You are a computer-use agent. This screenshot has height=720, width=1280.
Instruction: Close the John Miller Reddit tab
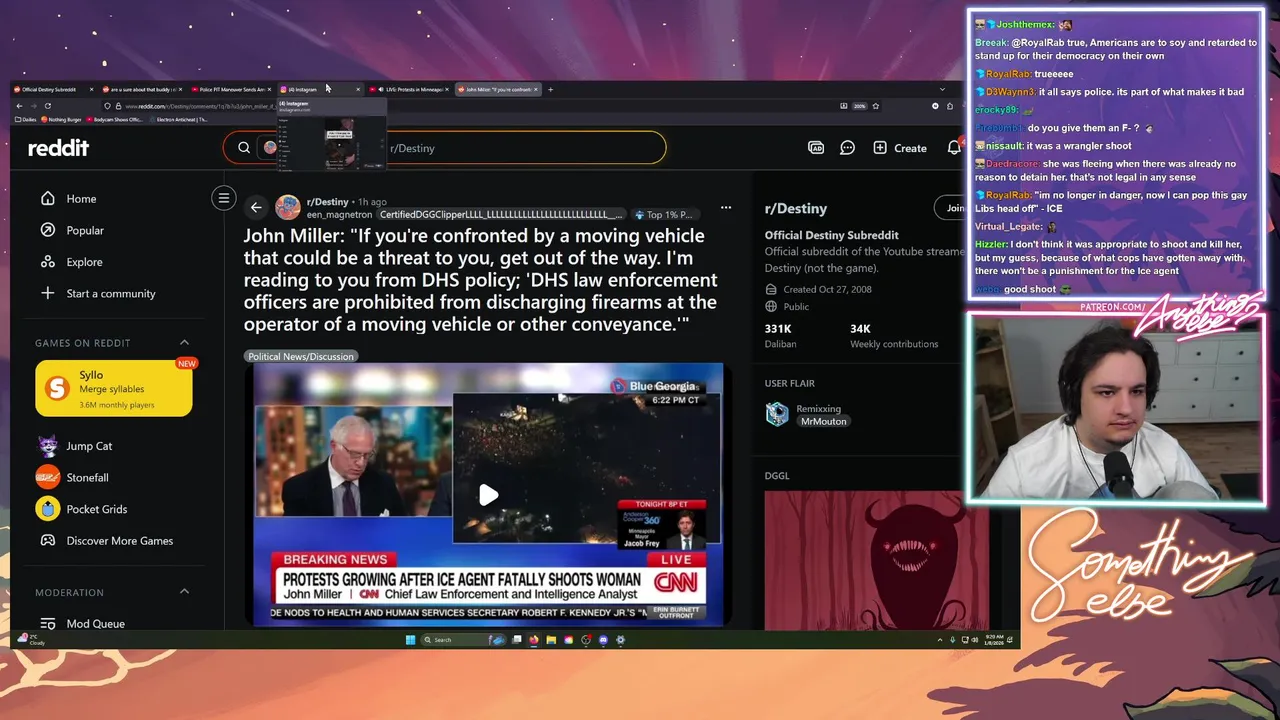point(536,89)
